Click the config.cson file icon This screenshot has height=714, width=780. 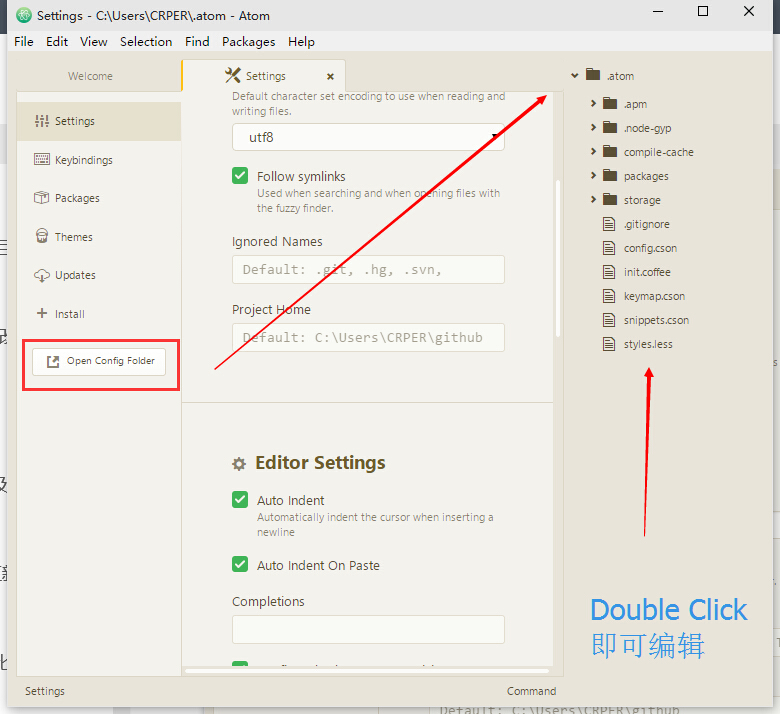608,248
